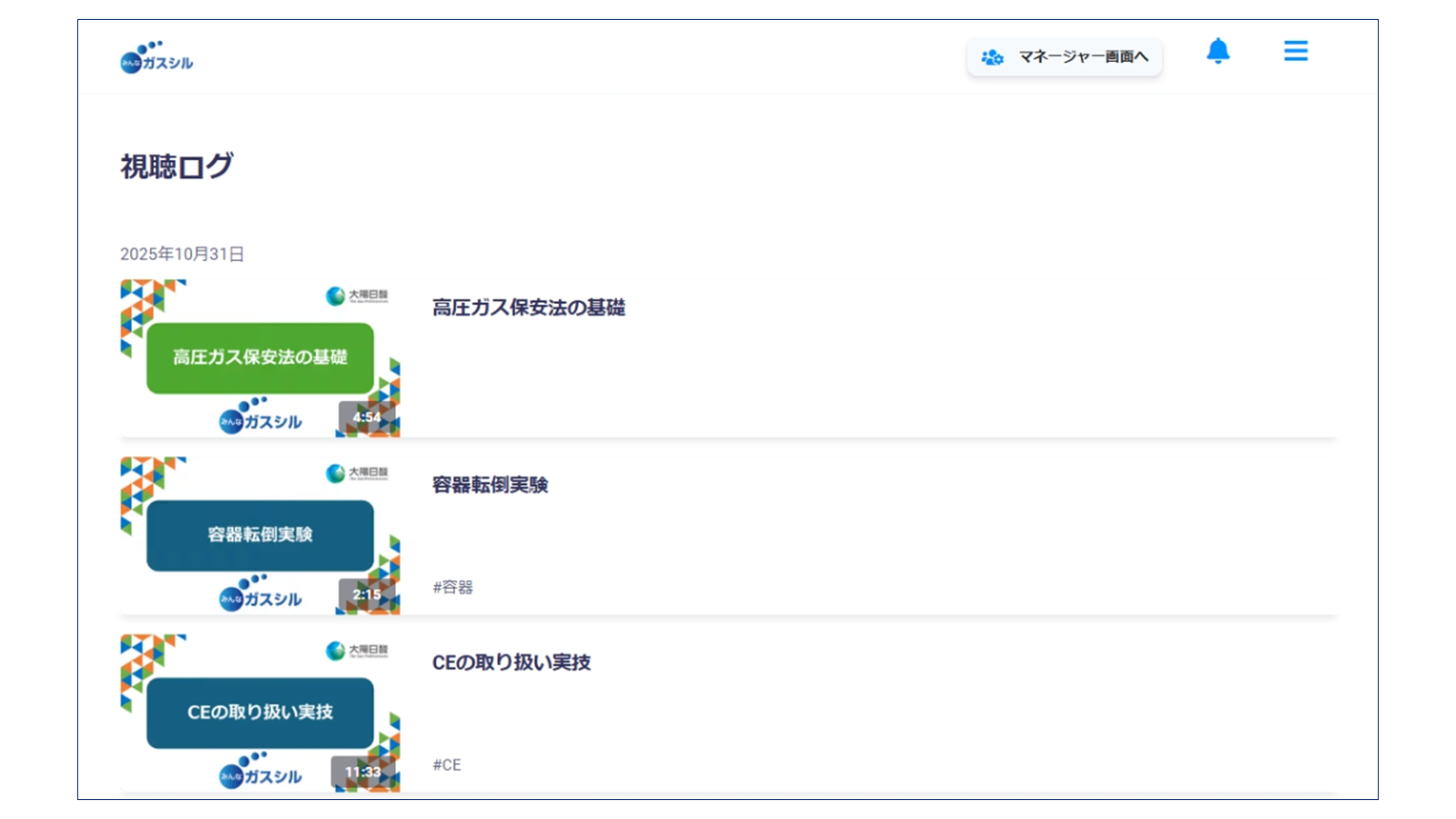Open the マネージャー画面へ screen

(1065, 56)
